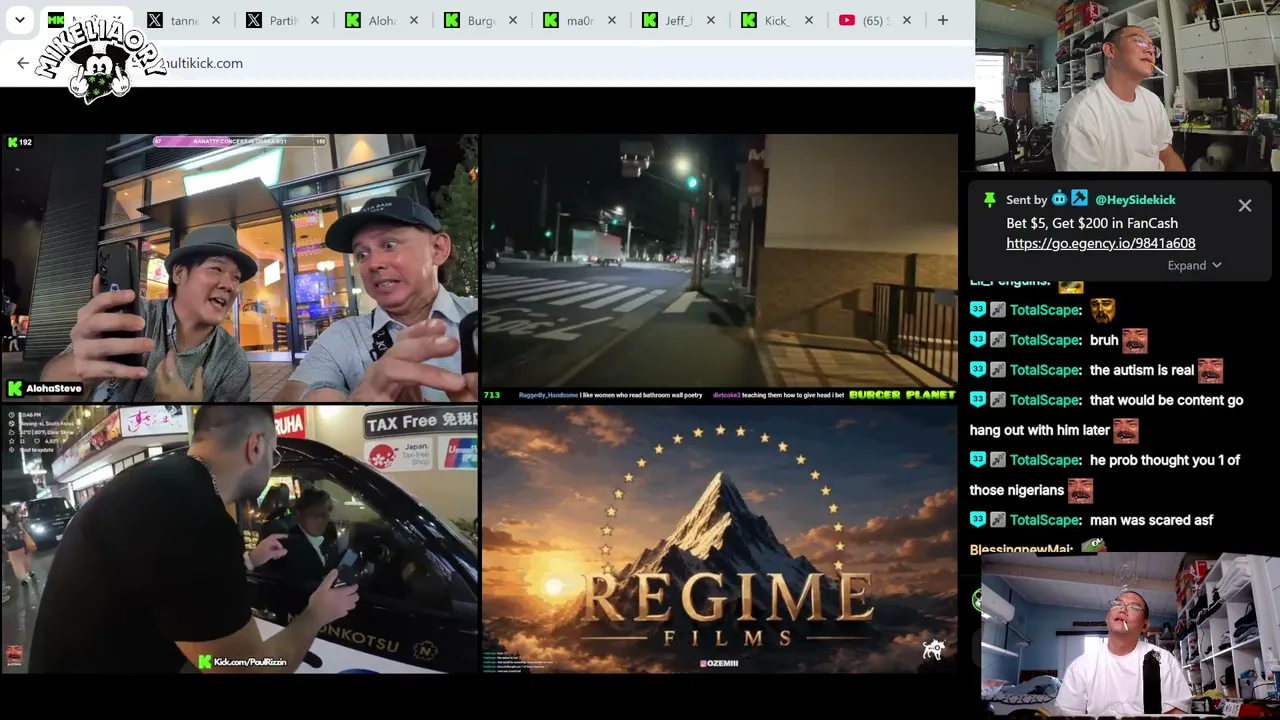Go back with the browser back arrow
This screenshot has height=720, width=1280.
pos(23,63)
